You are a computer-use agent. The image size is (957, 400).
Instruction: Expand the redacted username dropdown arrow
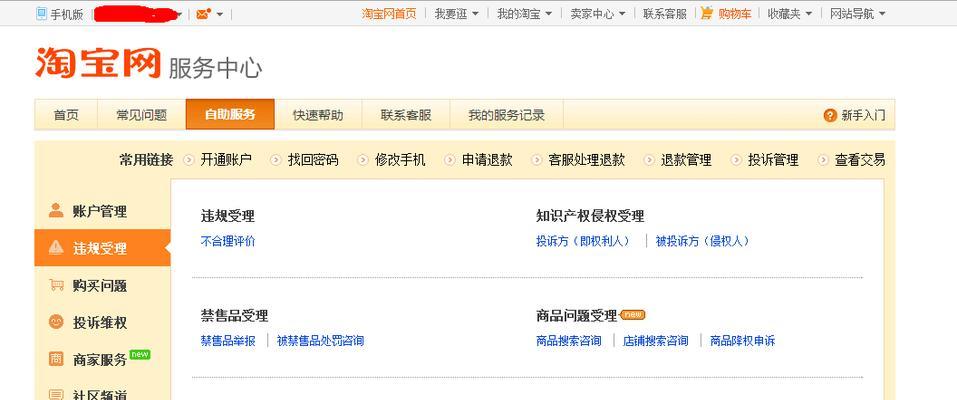(179, 14)
